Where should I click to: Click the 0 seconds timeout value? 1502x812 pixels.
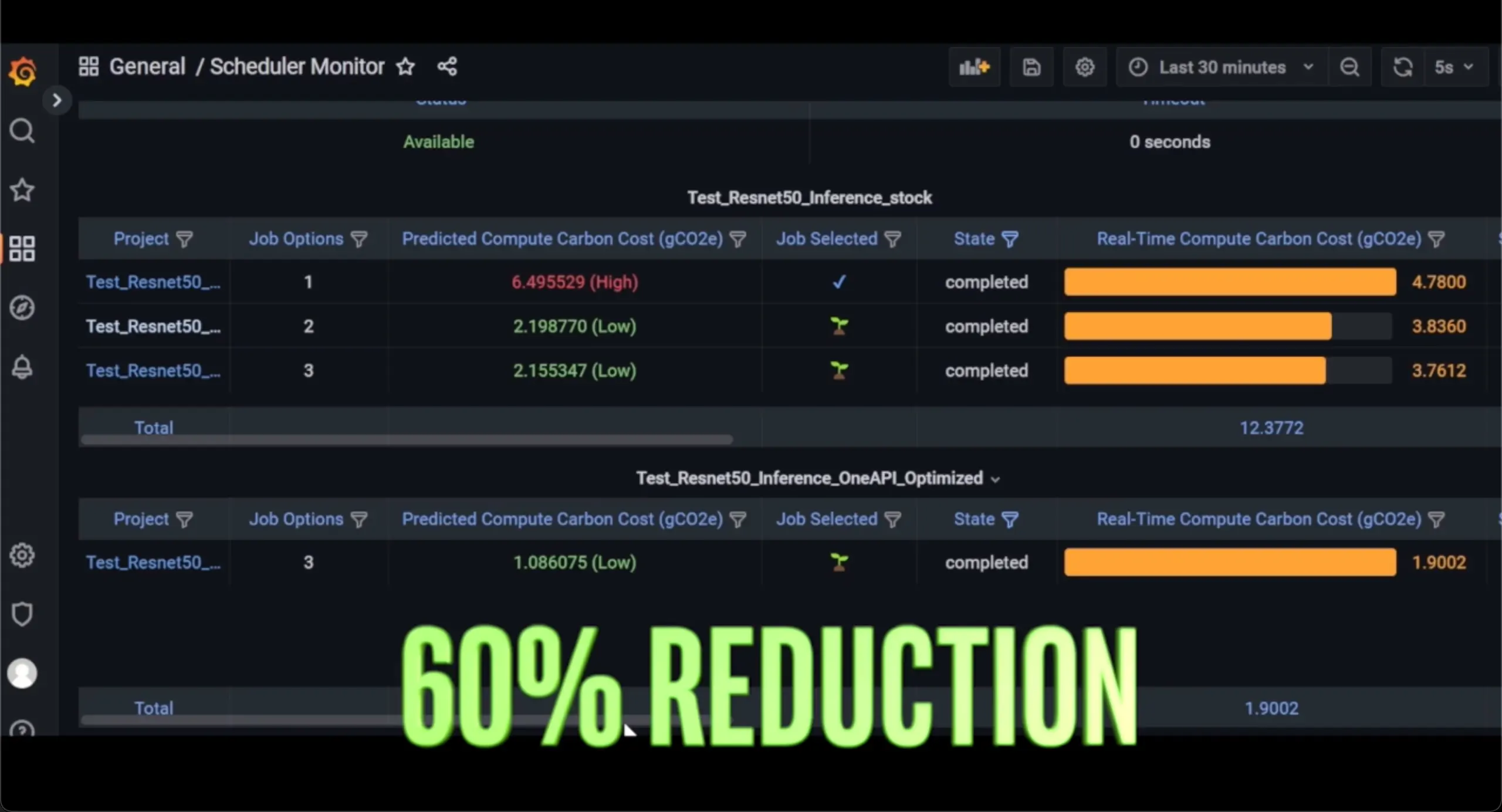tap(1170, 142)
